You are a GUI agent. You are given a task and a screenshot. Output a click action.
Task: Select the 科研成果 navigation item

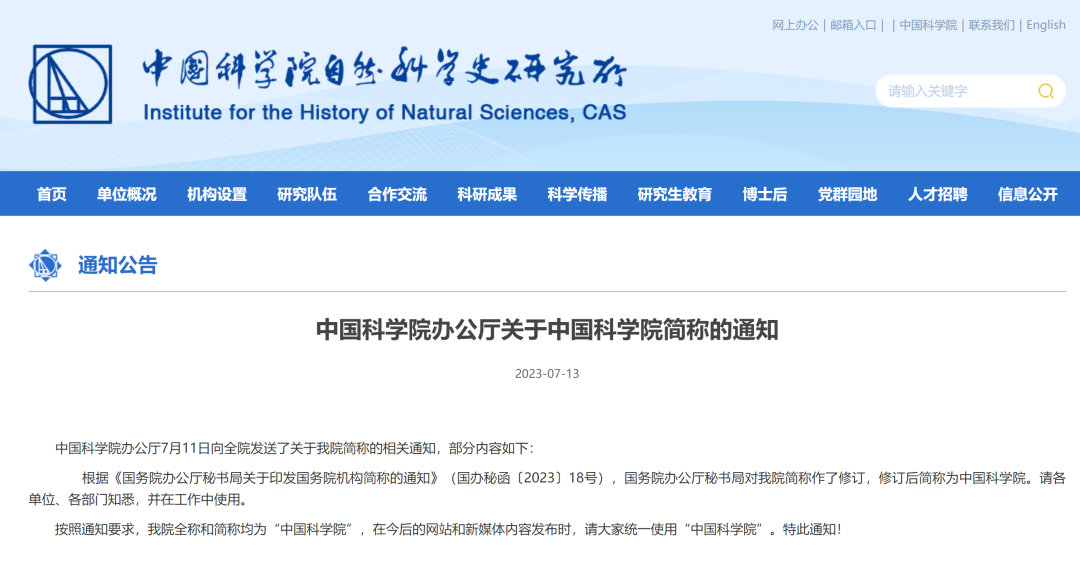(487, 194)
